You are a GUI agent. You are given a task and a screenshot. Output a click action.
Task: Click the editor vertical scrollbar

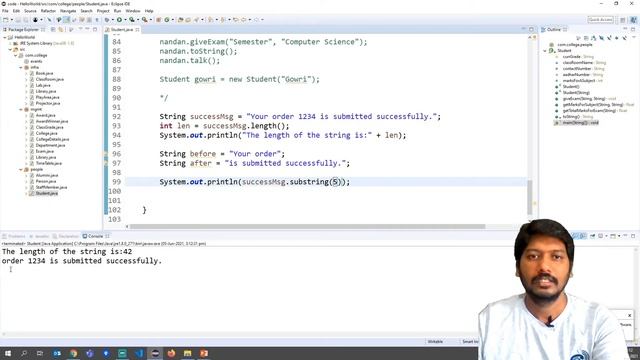point(530,197)
